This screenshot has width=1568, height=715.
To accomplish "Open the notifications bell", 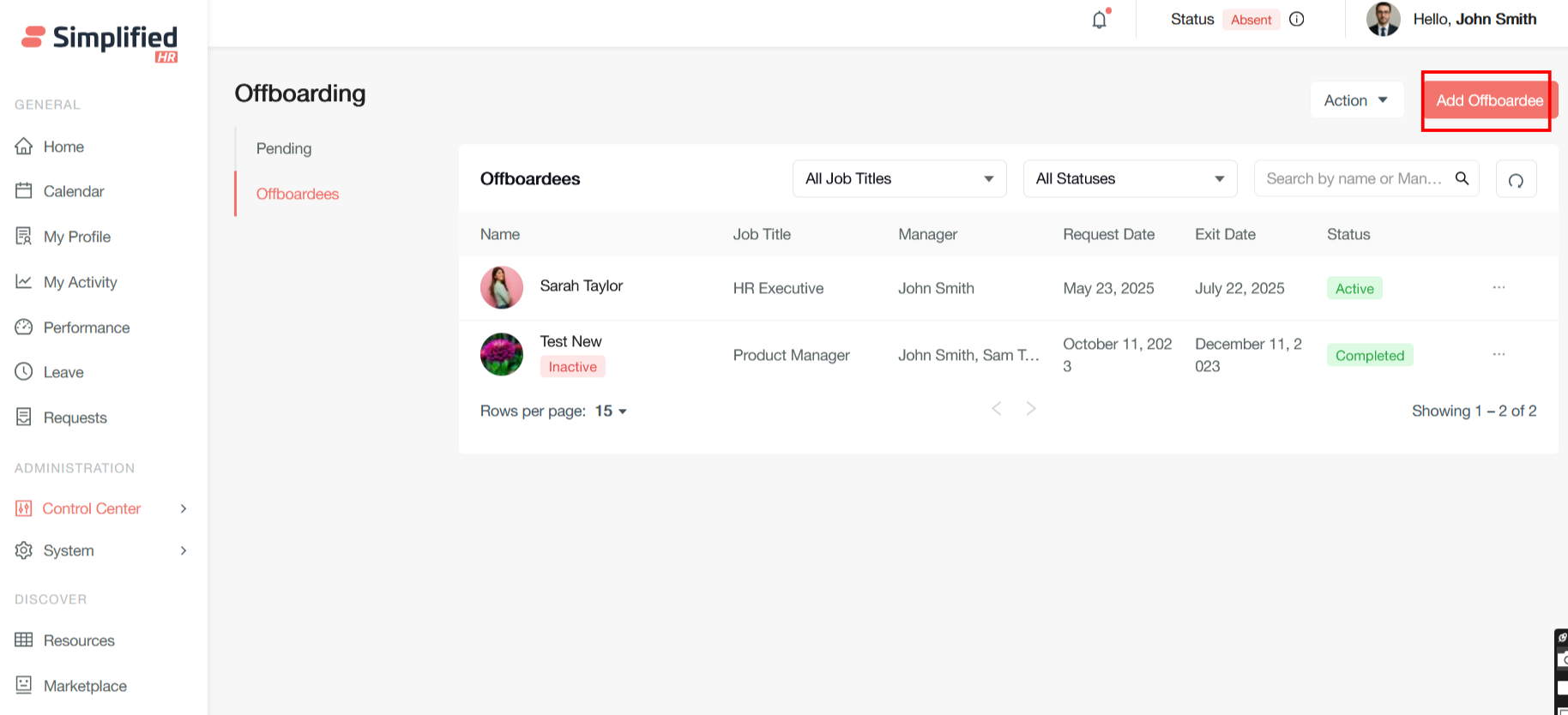I will point(1100,20).
